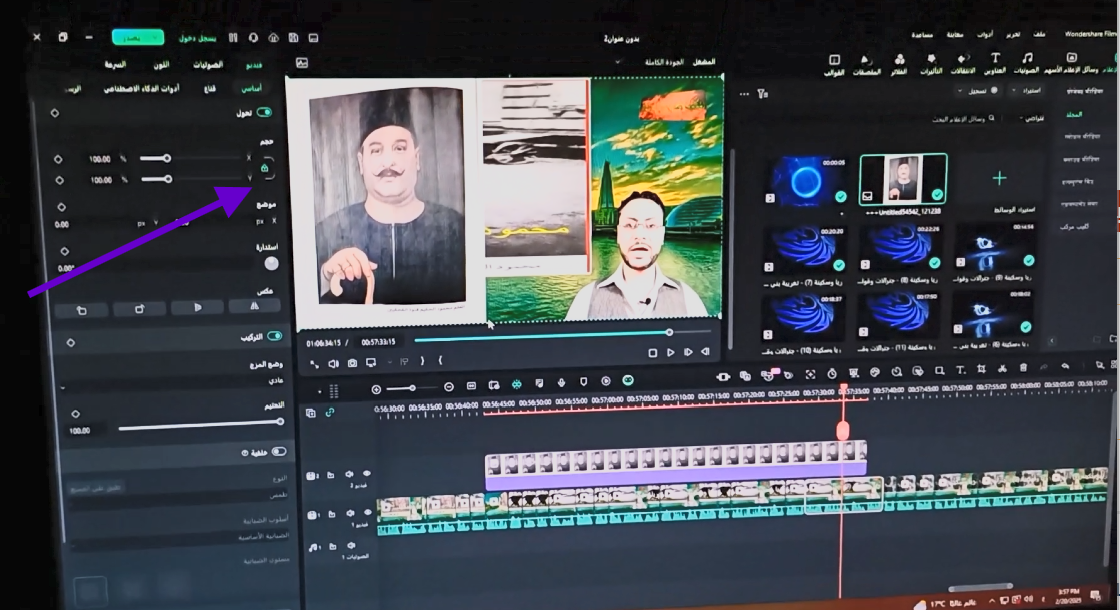This screenshot has width=1120, height=610.
Task: Click the scale X slider handle
Action: point(166,158)
